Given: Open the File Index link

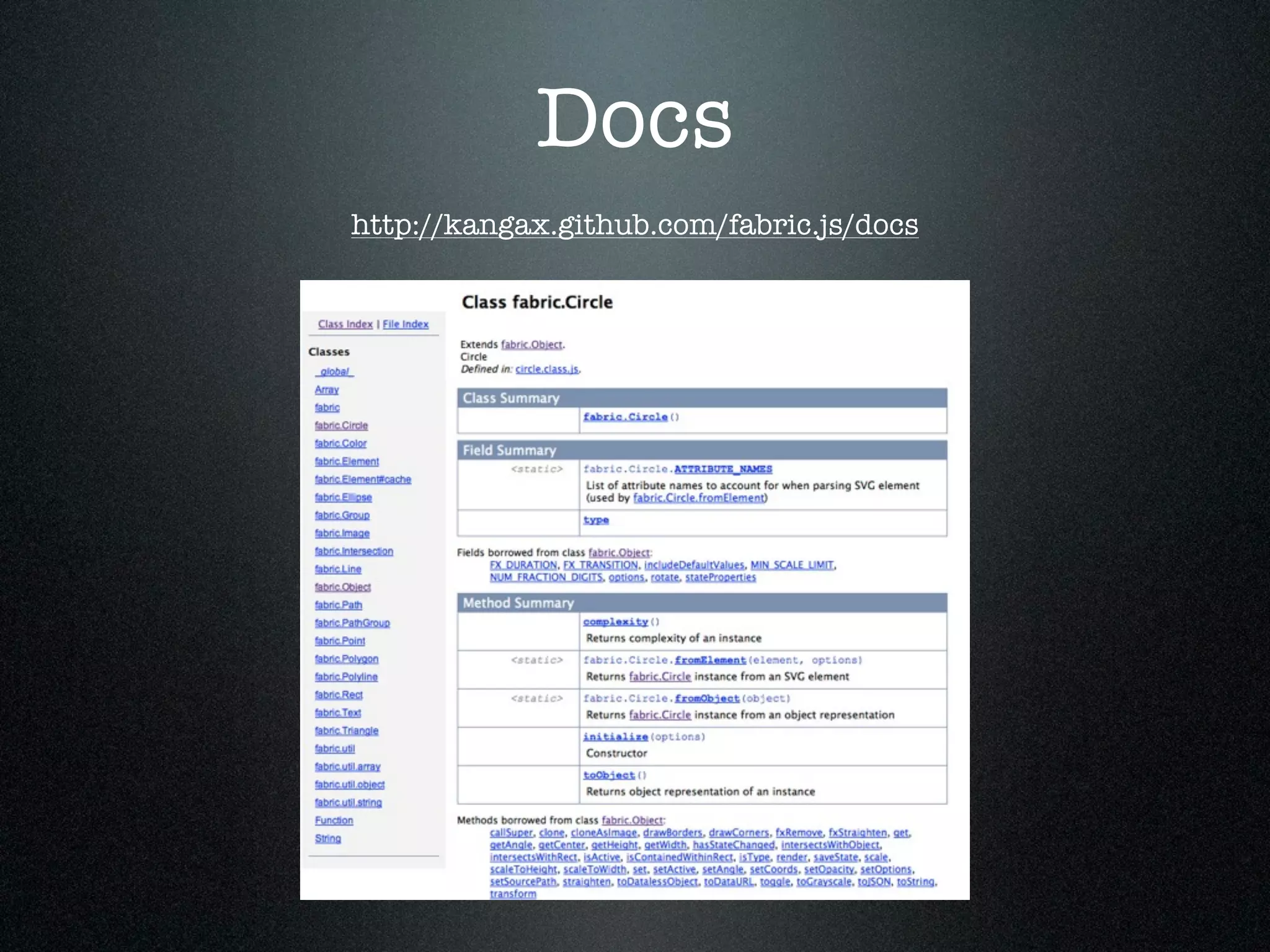Looking at the screenshot, I should click(406, 324).
